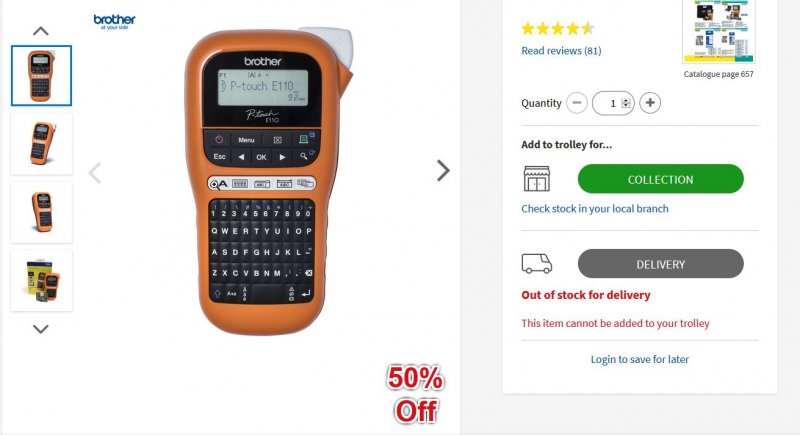The image size is (800, 435).
Task: Click the Brother brand logo
Action: point(114,21)
